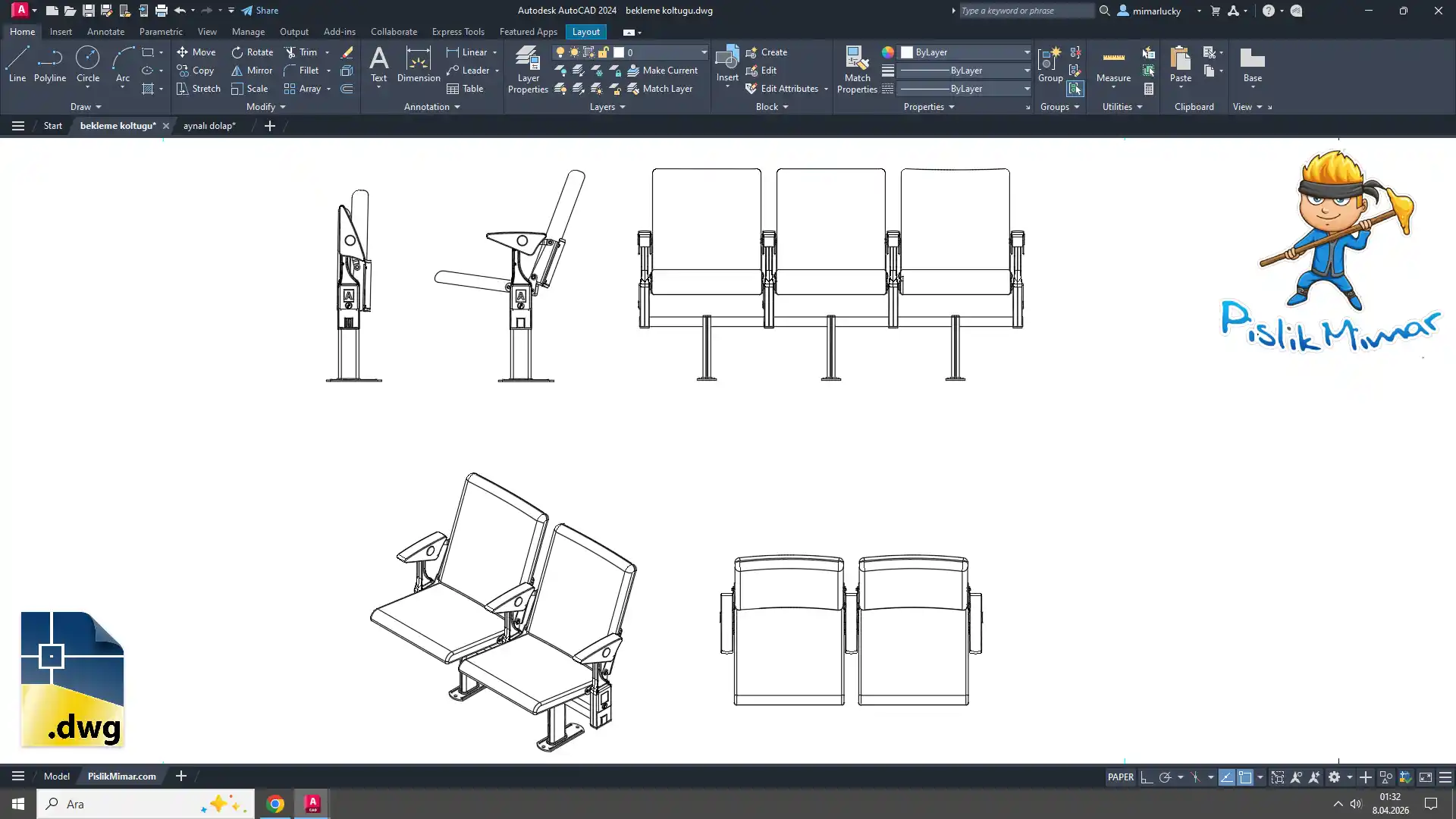
Task: Expand the Draw panel
Action: click(x=85, y=107)
